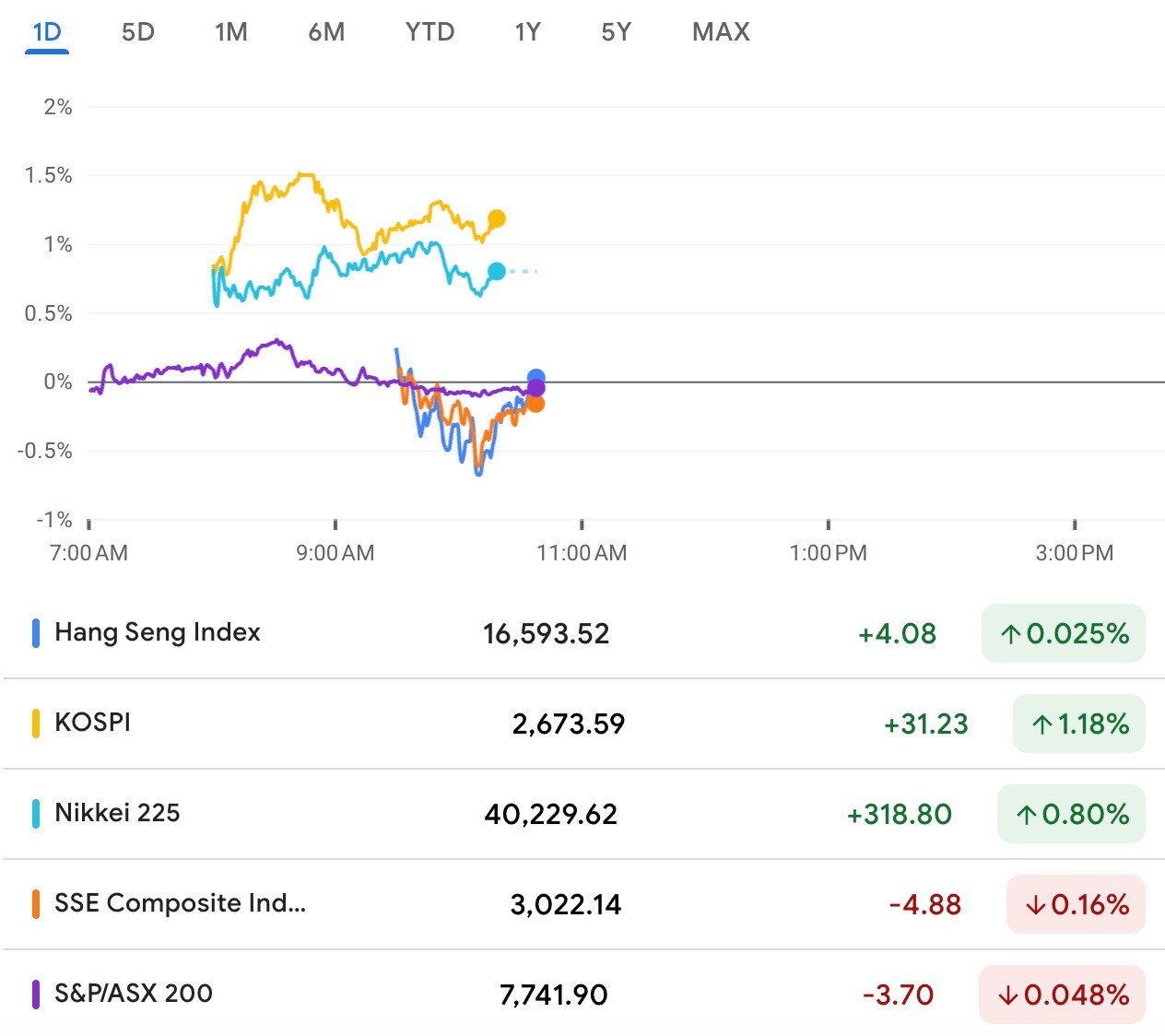Viewport: 1165px width, 1036px height.
Task: Click the yellow KOSPI endpoint dot on chart
Action: (497, 218)
